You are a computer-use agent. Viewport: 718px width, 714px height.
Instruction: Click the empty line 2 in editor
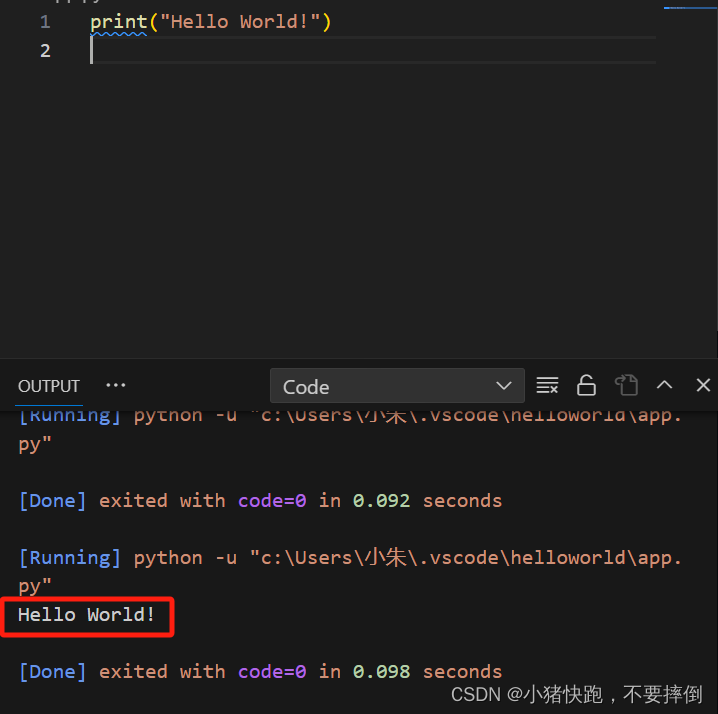coord(373,50)
